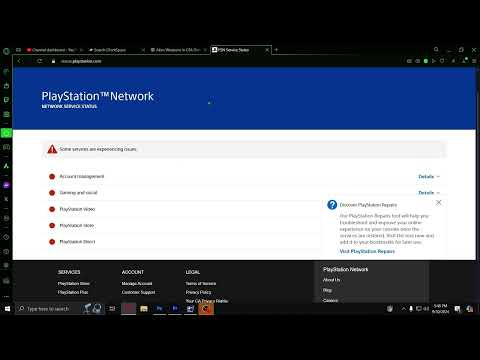Reload the page with the refresh icon

tap(39, 61)
